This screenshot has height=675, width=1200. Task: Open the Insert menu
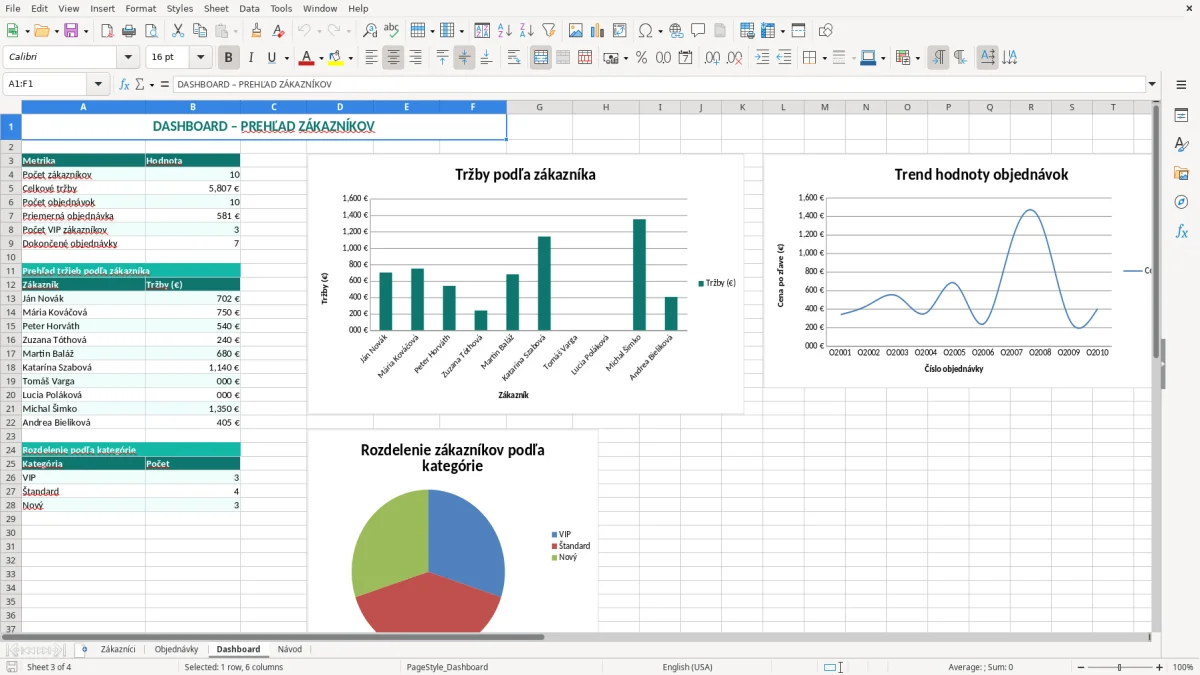(x=103, y=8)
